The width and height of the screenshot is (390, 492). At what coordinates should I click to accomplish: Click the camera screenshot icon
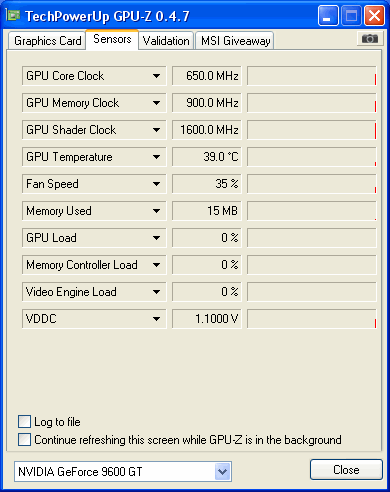[x=370, y=39]
